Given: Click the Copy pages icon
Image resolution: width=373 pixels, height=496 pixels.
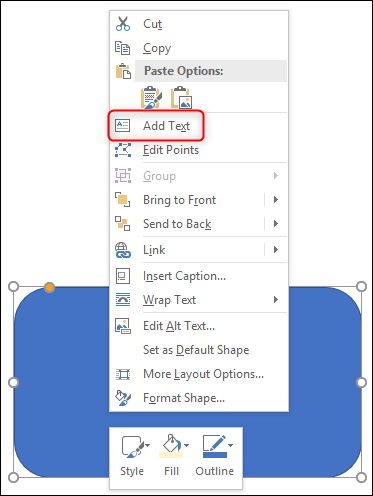Looking at the screenshot, I should 123,48.
